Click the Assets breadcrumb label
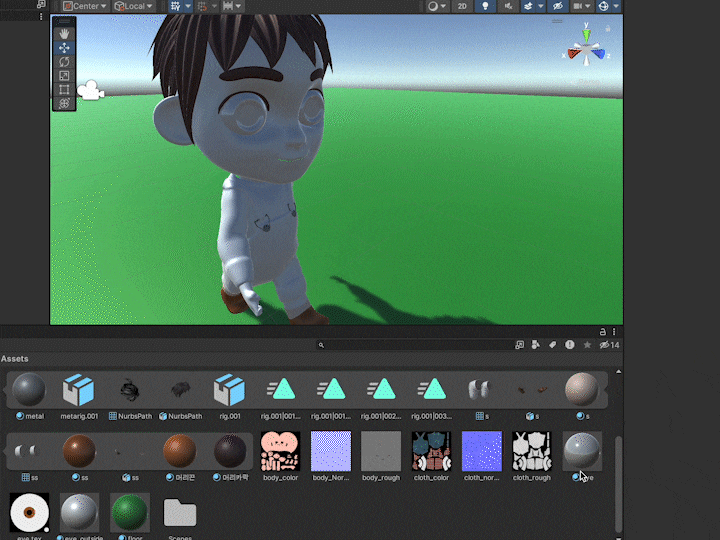 [x=14, y=359]
